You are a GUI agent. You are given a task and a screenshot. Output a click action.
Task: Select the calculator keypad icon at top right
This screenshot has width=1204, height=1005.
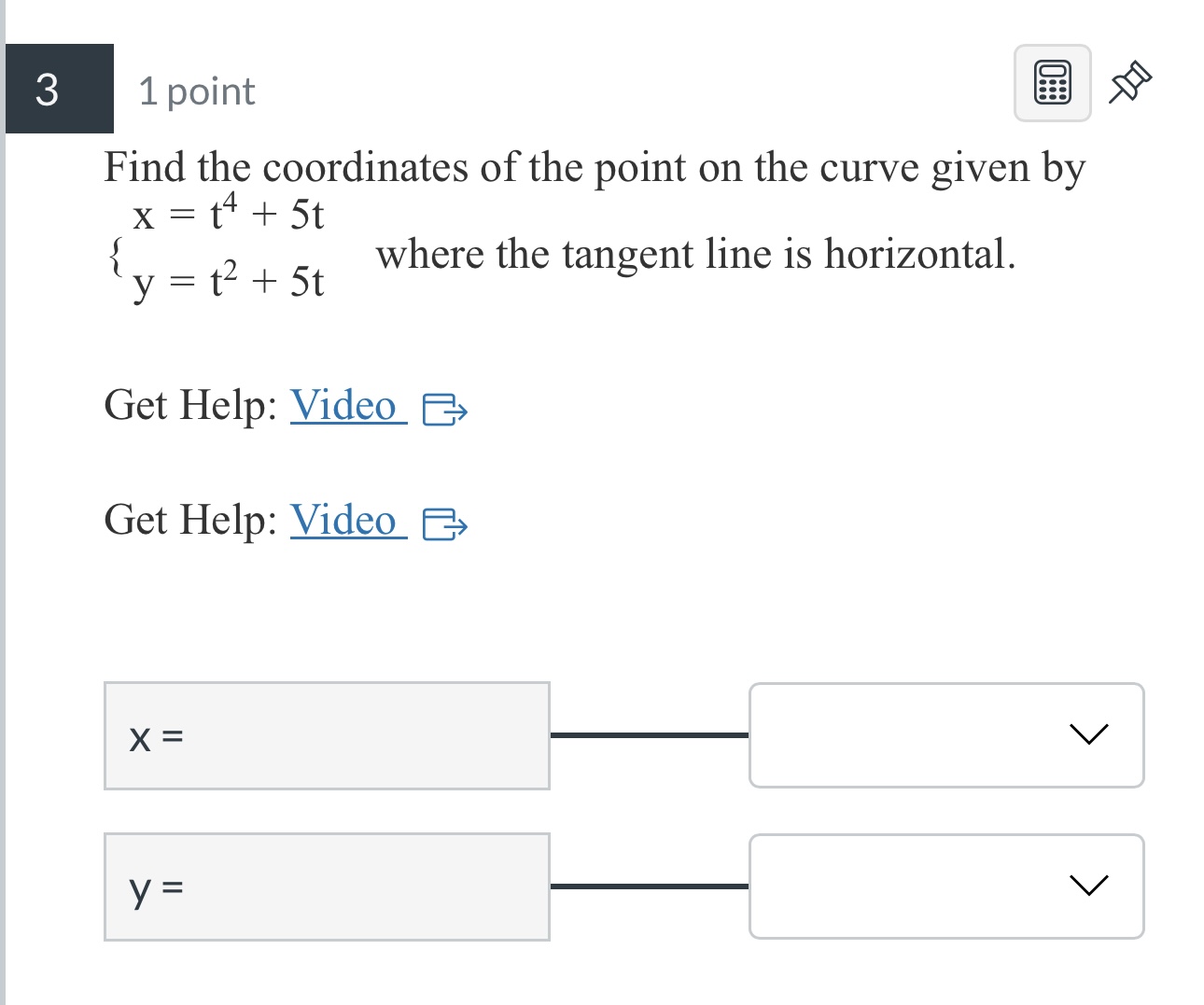click(1051, 82)
